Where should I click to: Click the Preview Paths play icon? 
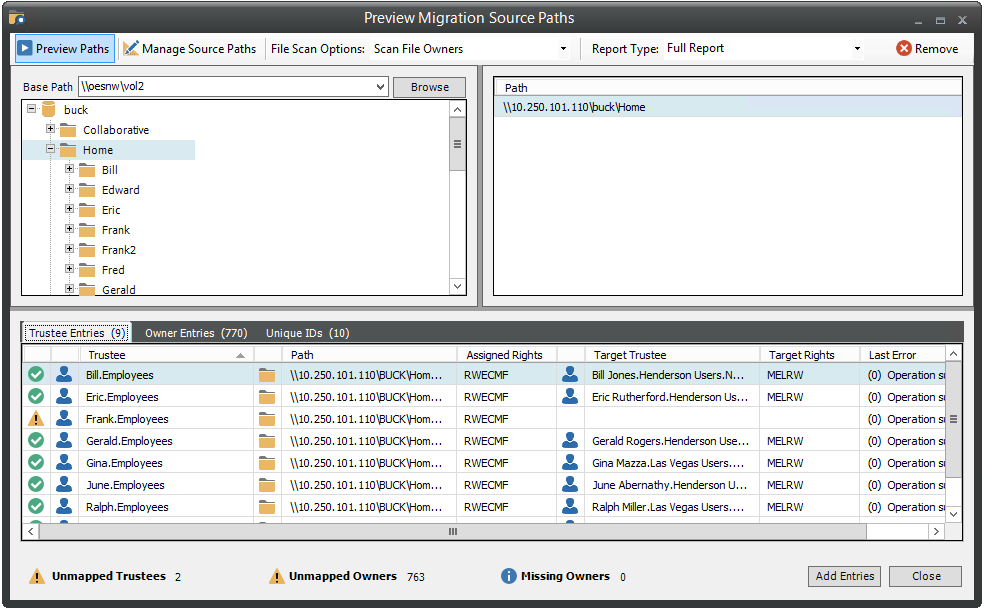(24, 48)
